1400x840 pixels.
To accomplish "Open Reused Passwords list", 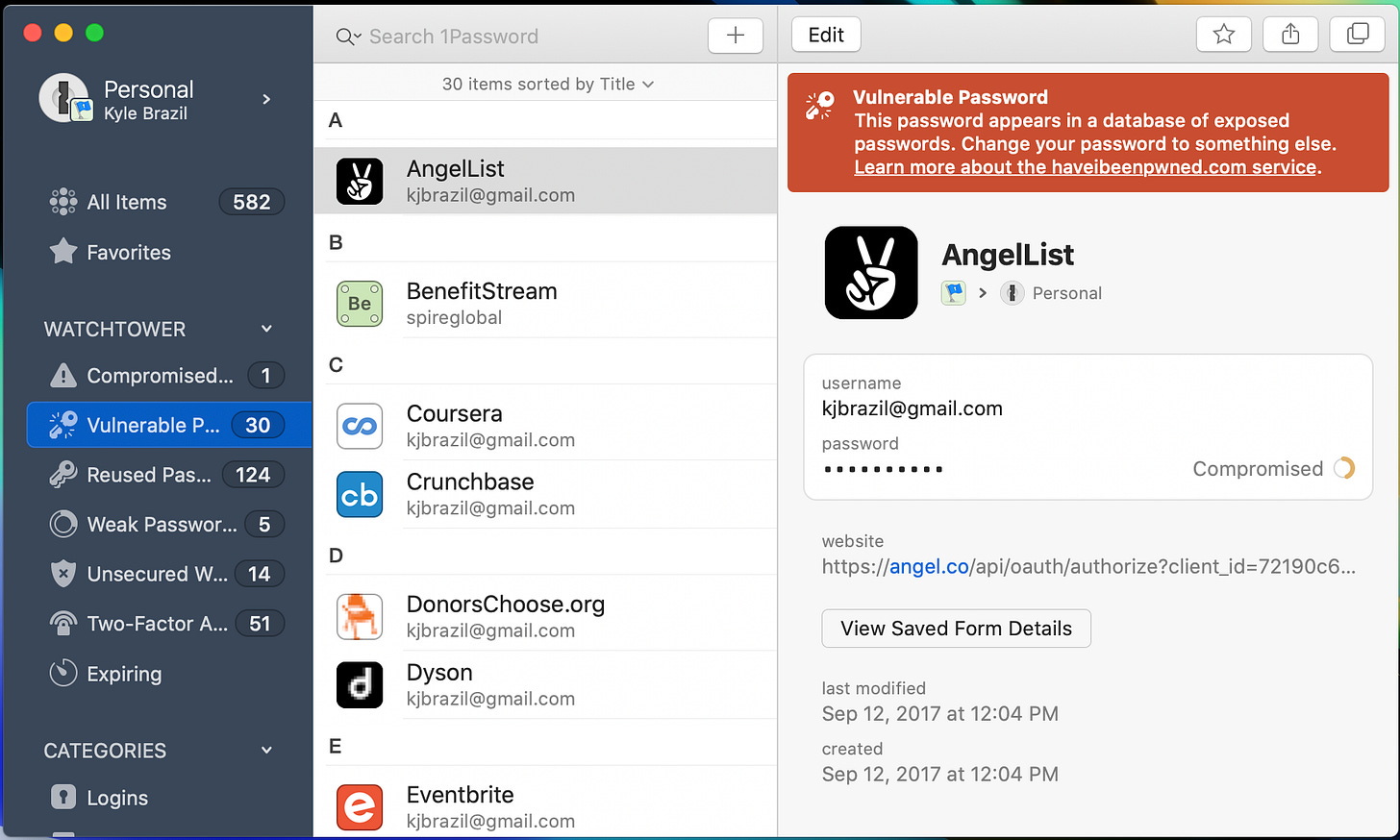I will coord(165,475).
